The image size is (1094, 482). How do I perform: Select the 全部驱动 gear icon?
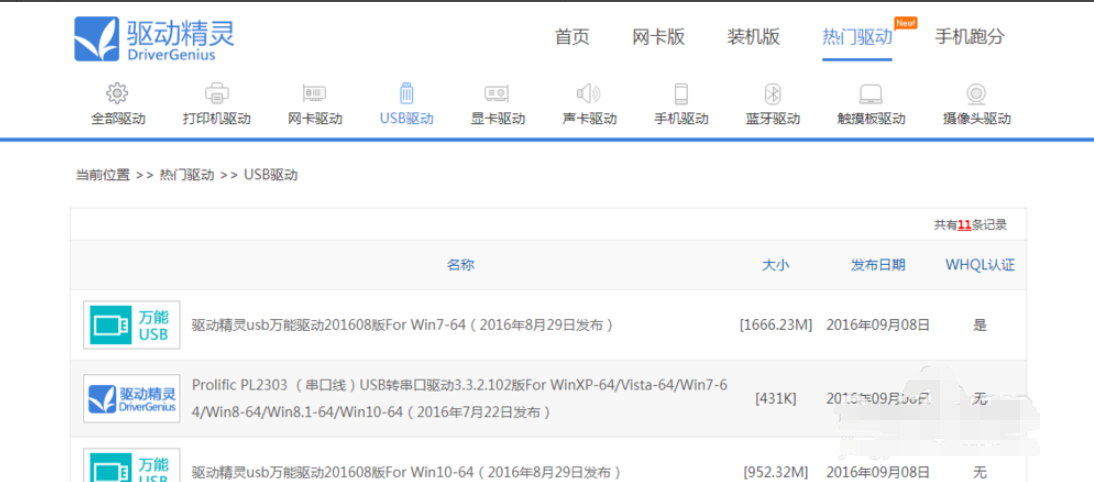117,94
